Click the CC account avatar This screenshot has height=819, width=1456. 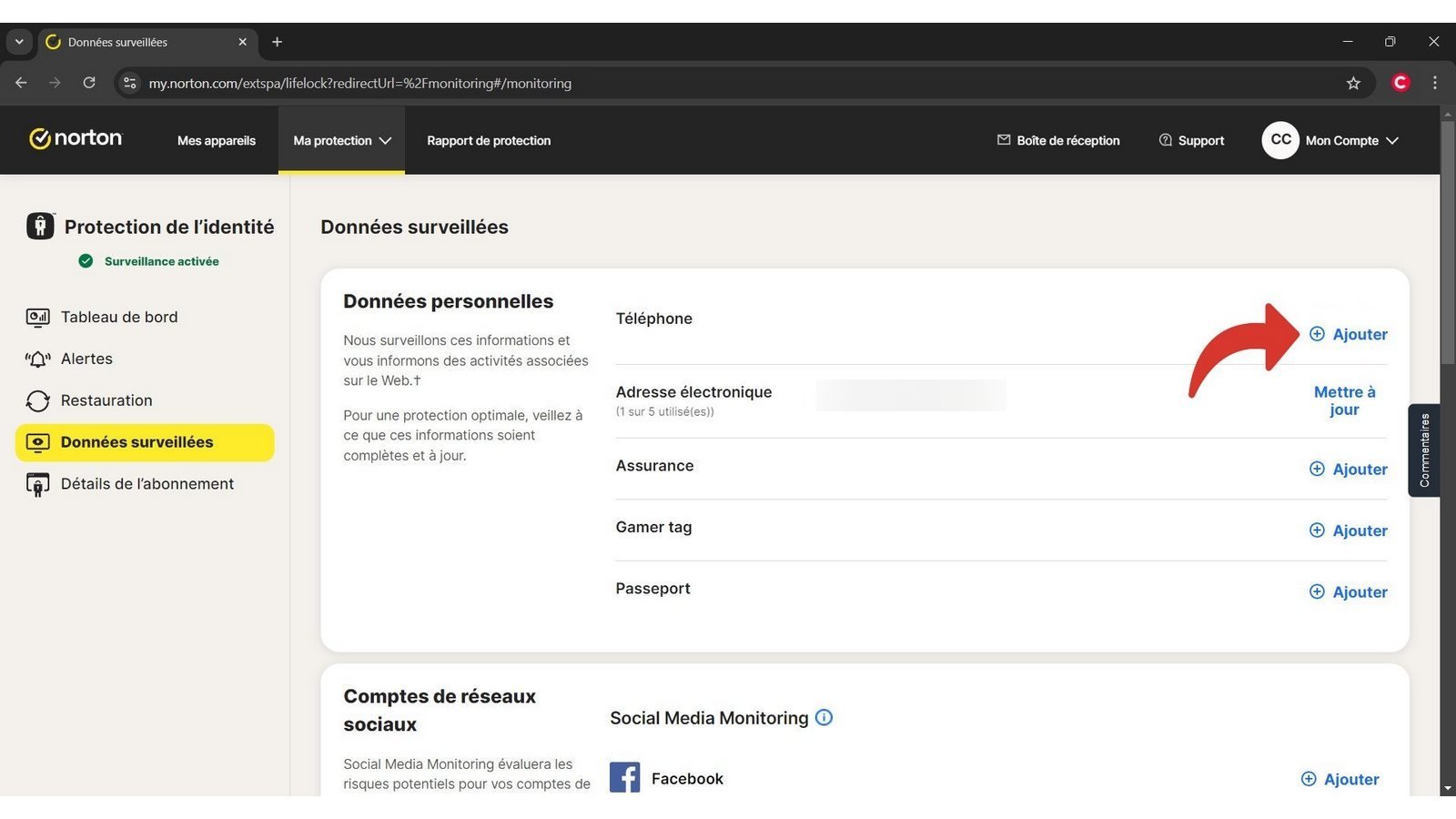[x=1280, y=140]
